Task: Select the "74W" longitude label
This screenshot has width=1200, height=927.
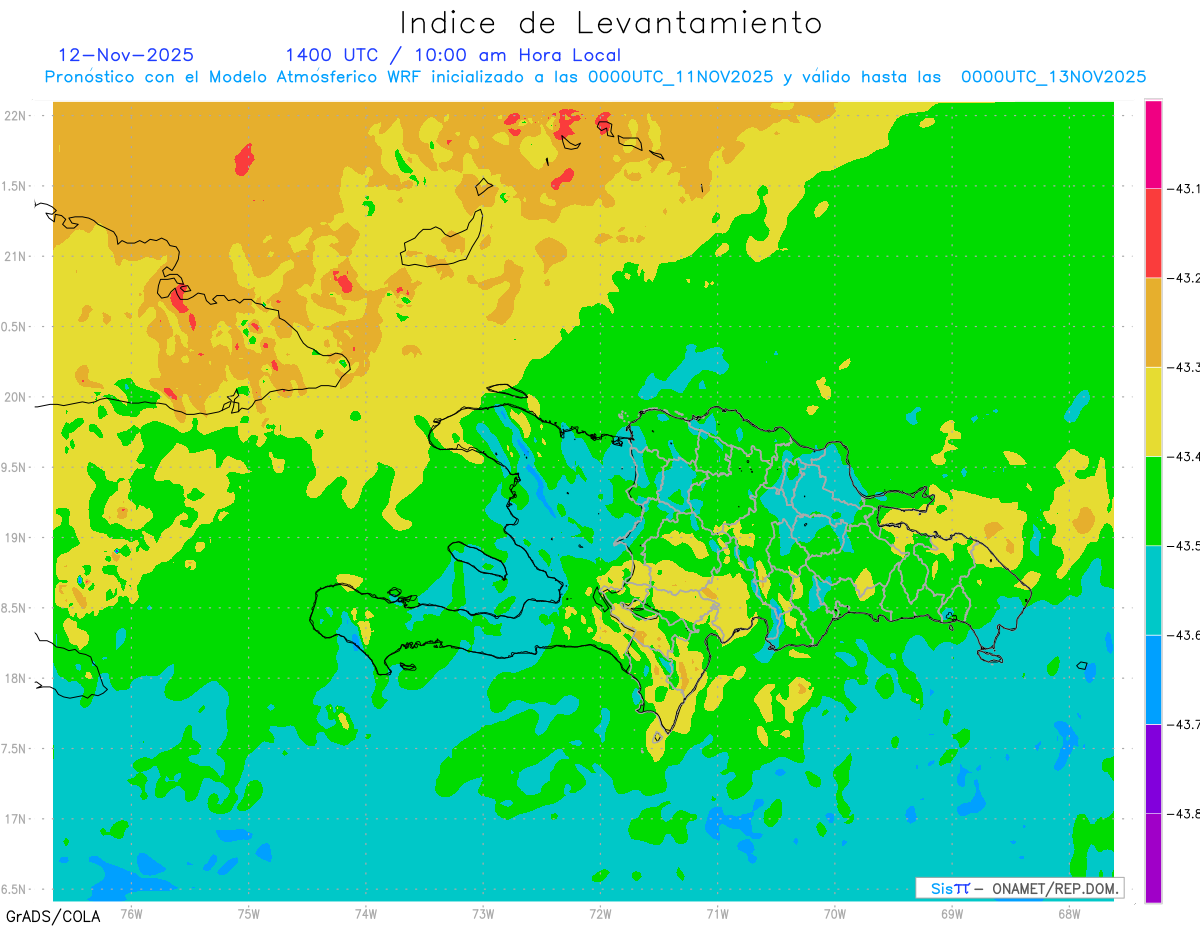Action: pos(366,913)
